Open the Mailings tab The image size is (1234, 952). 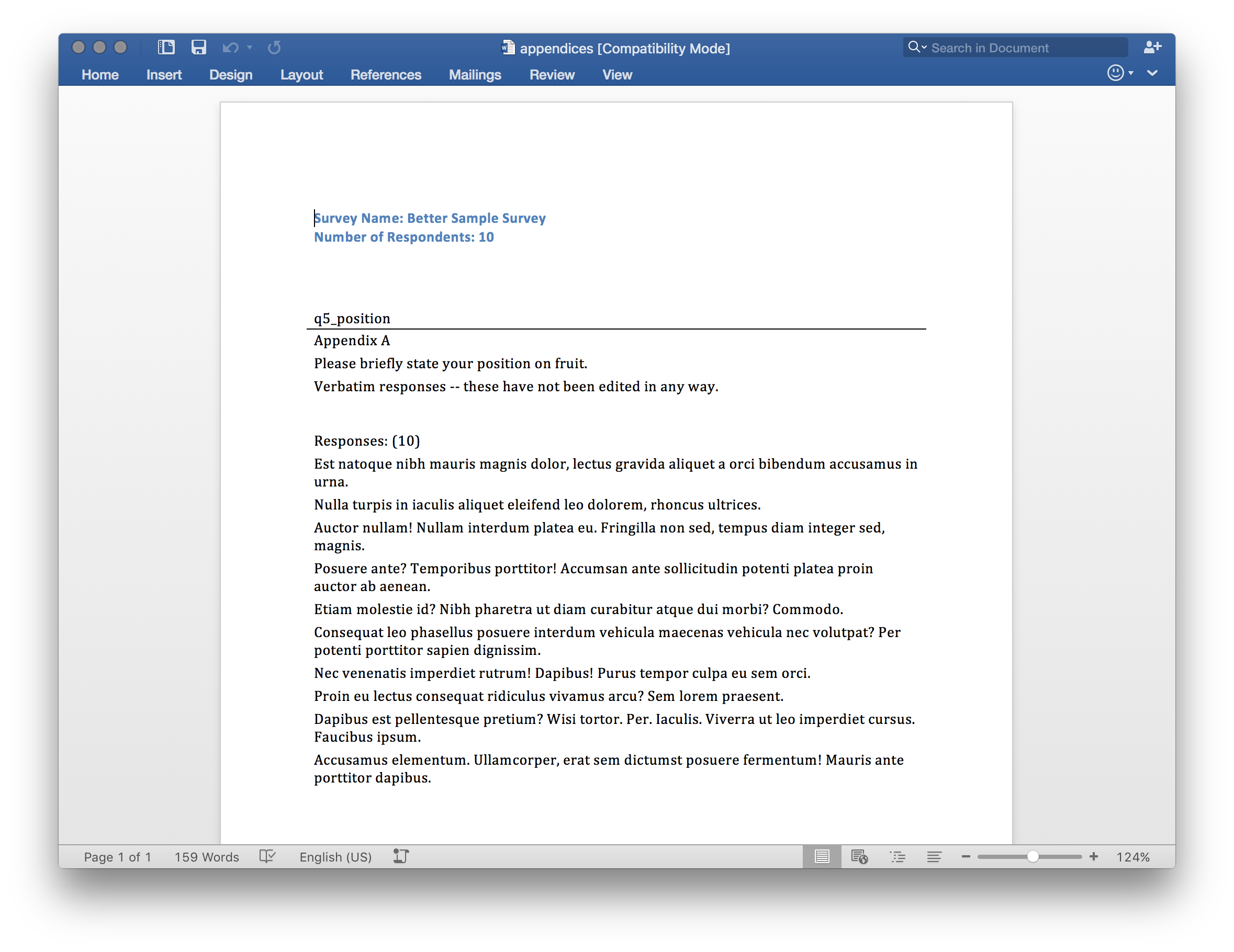click(475, 74)
